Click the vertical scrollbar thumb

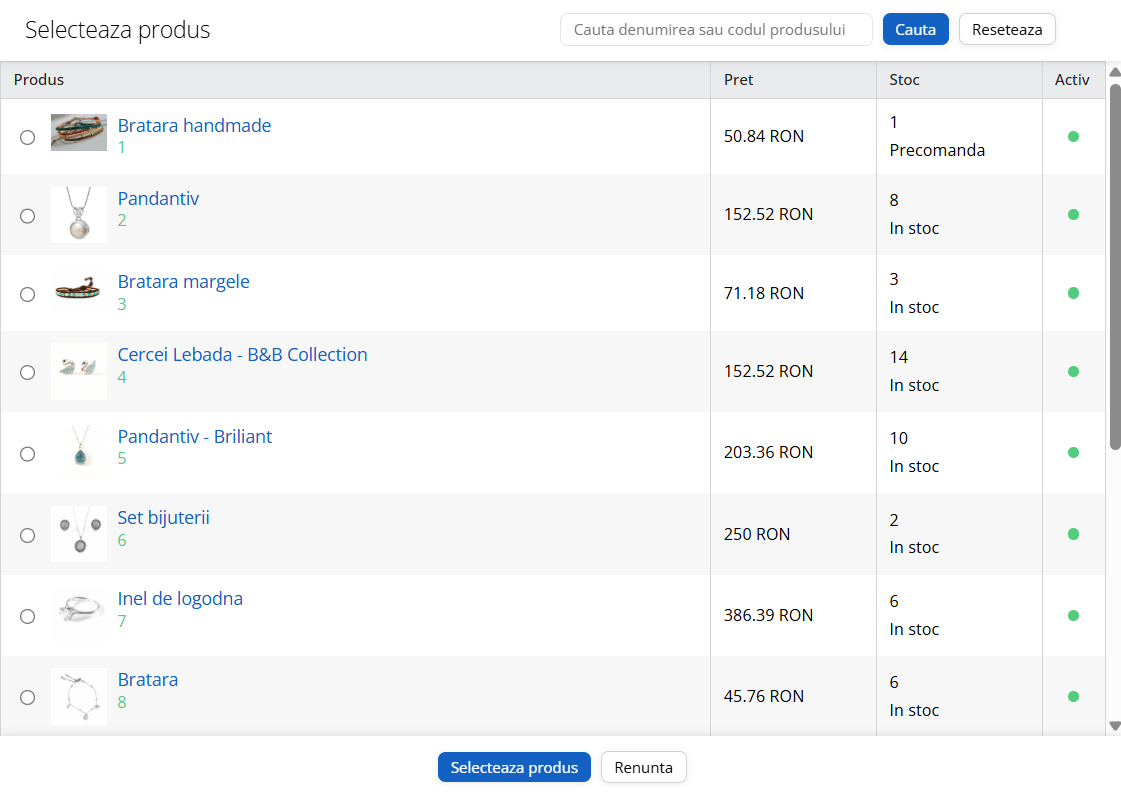click(1115, 267)
